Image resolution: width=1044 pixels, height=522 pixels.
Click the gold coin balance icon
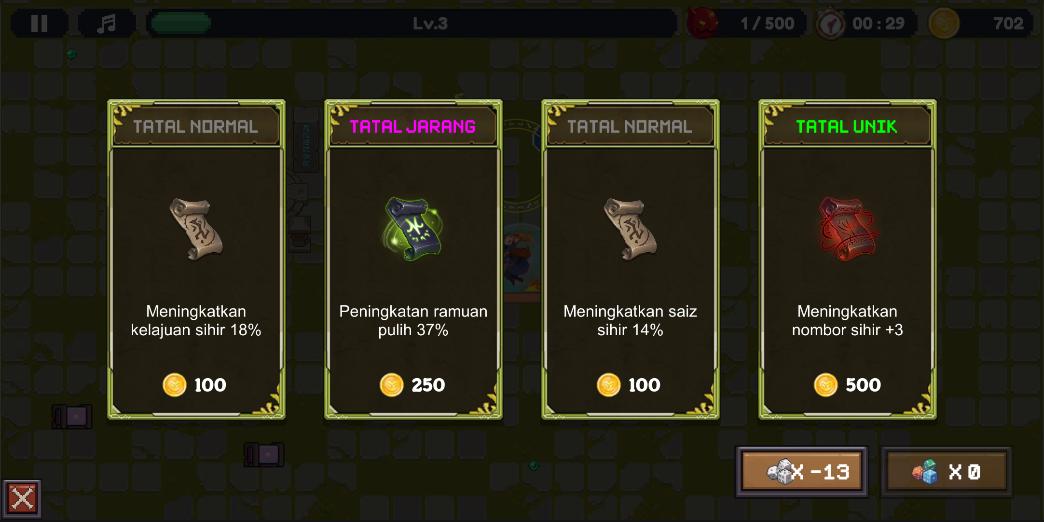point(943,24)
